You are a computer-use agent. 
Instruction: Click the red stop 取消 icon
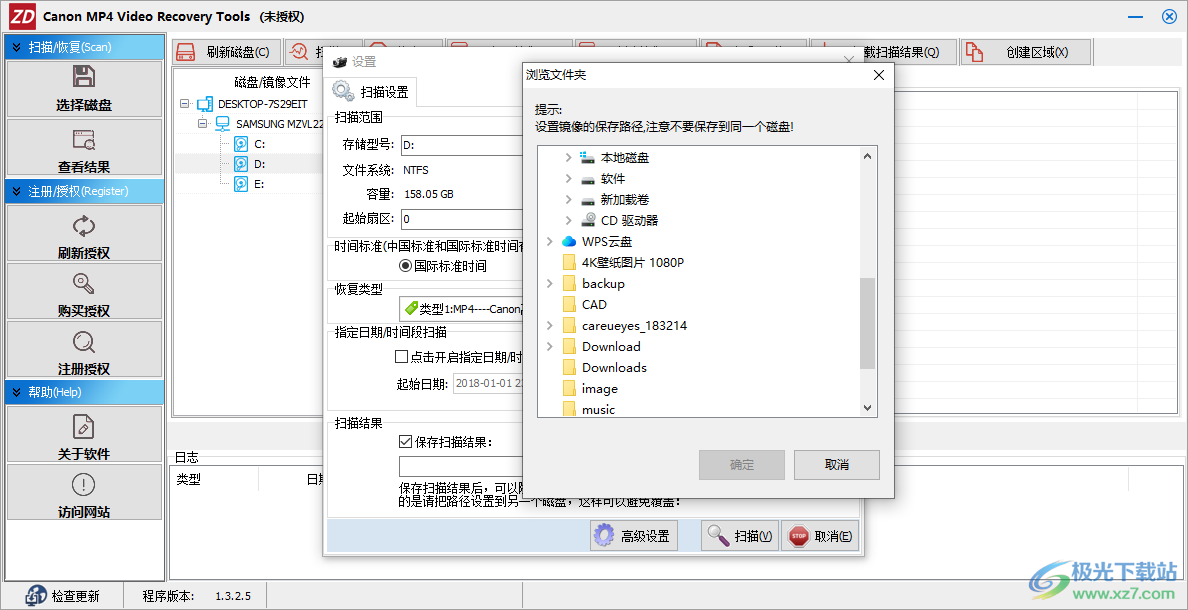tap(799, 536)
